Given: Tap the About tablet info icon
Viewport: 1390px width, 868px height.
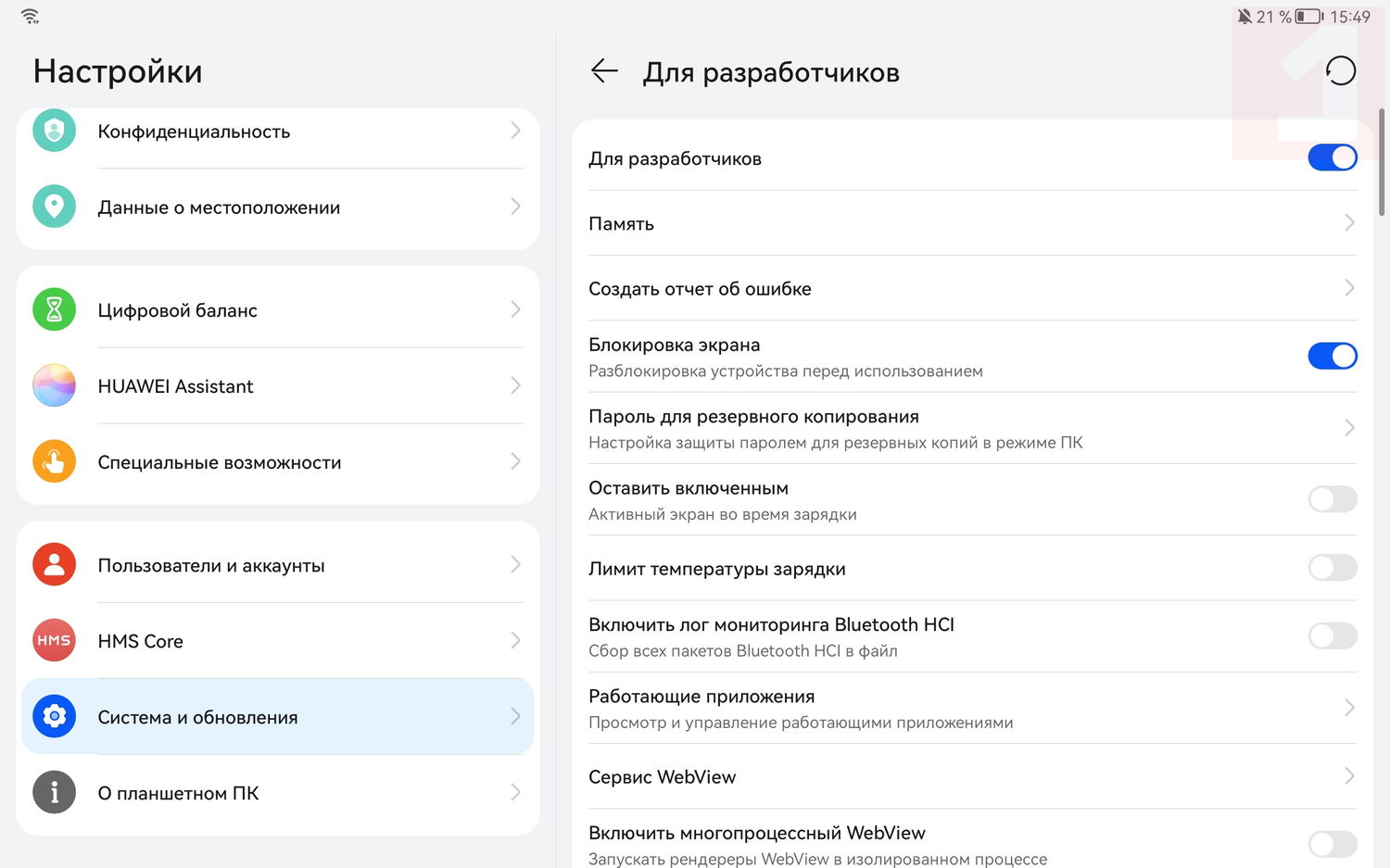Looking at the screenshot, I should pyautogui.click(x=54, y=792).
